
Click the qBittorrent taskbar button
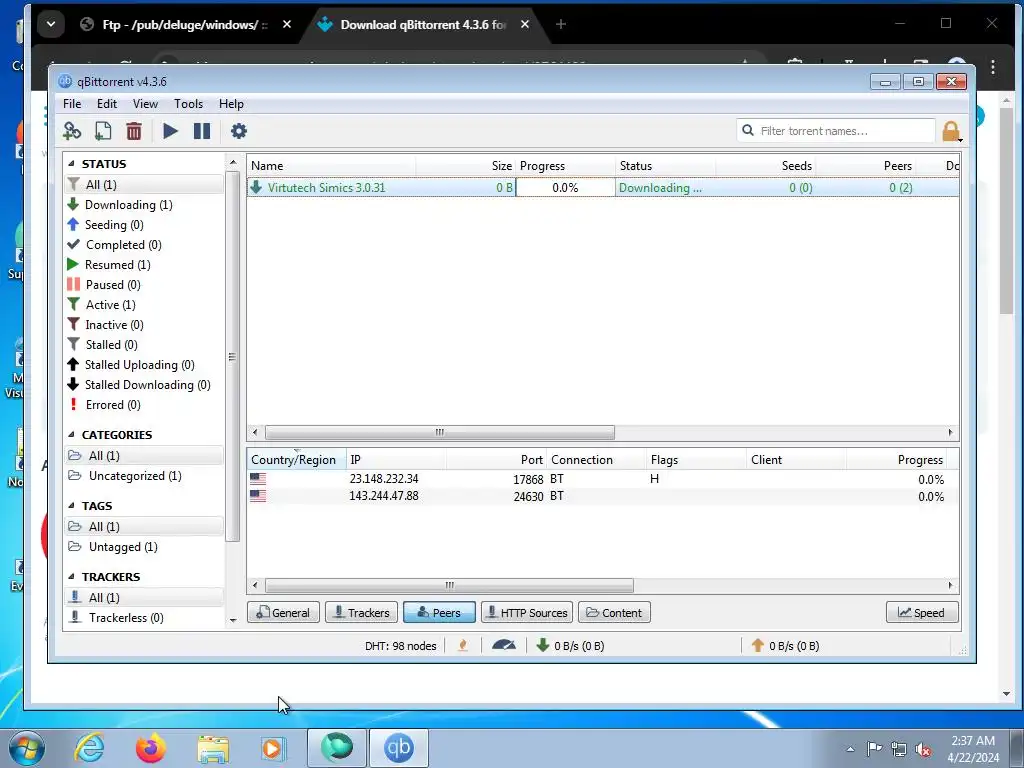[x=399, y=748]
